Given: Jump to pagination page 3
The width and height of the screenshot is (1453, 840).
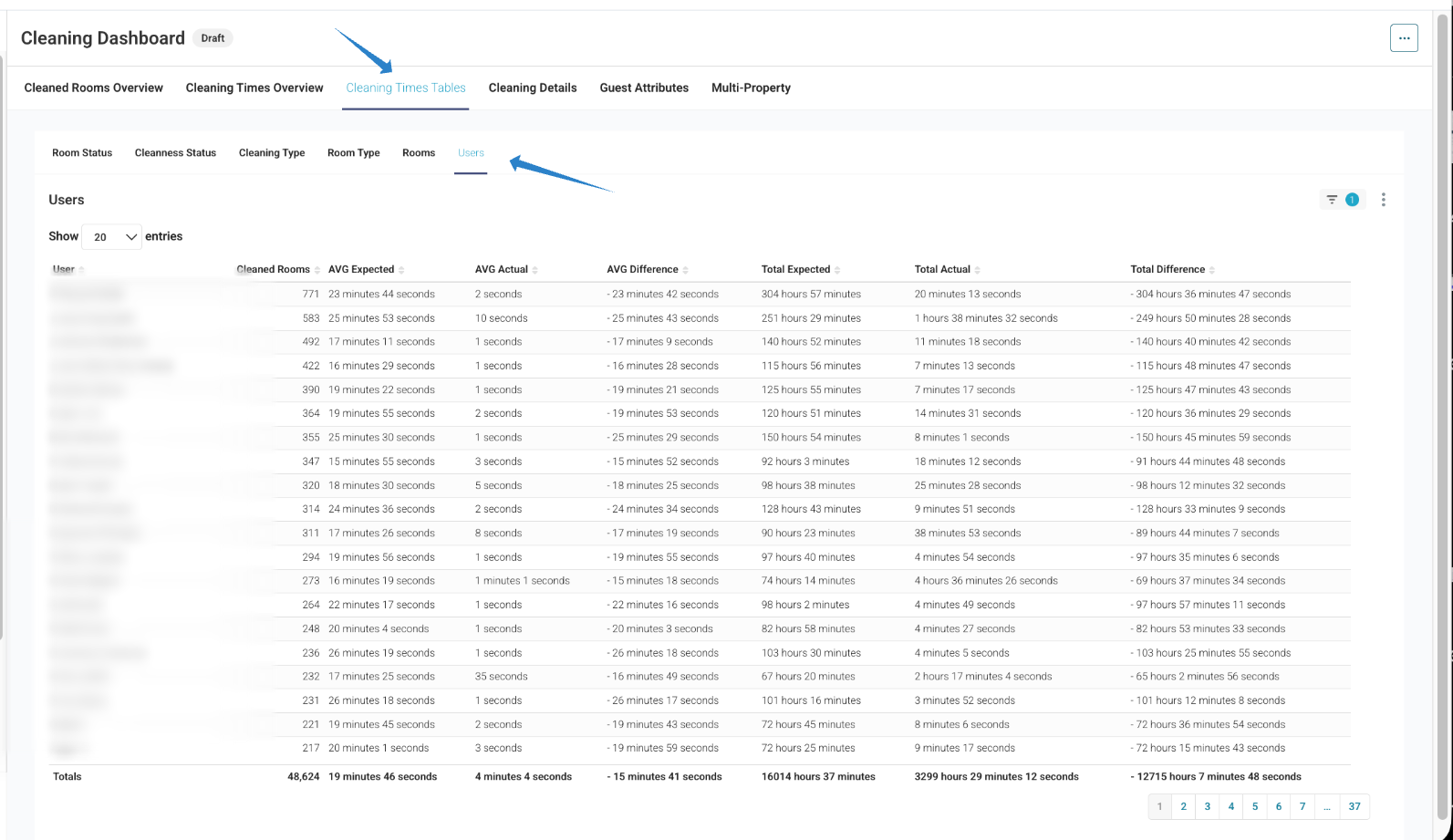Looking at the screenshot, I should (x=1208, y=806).
